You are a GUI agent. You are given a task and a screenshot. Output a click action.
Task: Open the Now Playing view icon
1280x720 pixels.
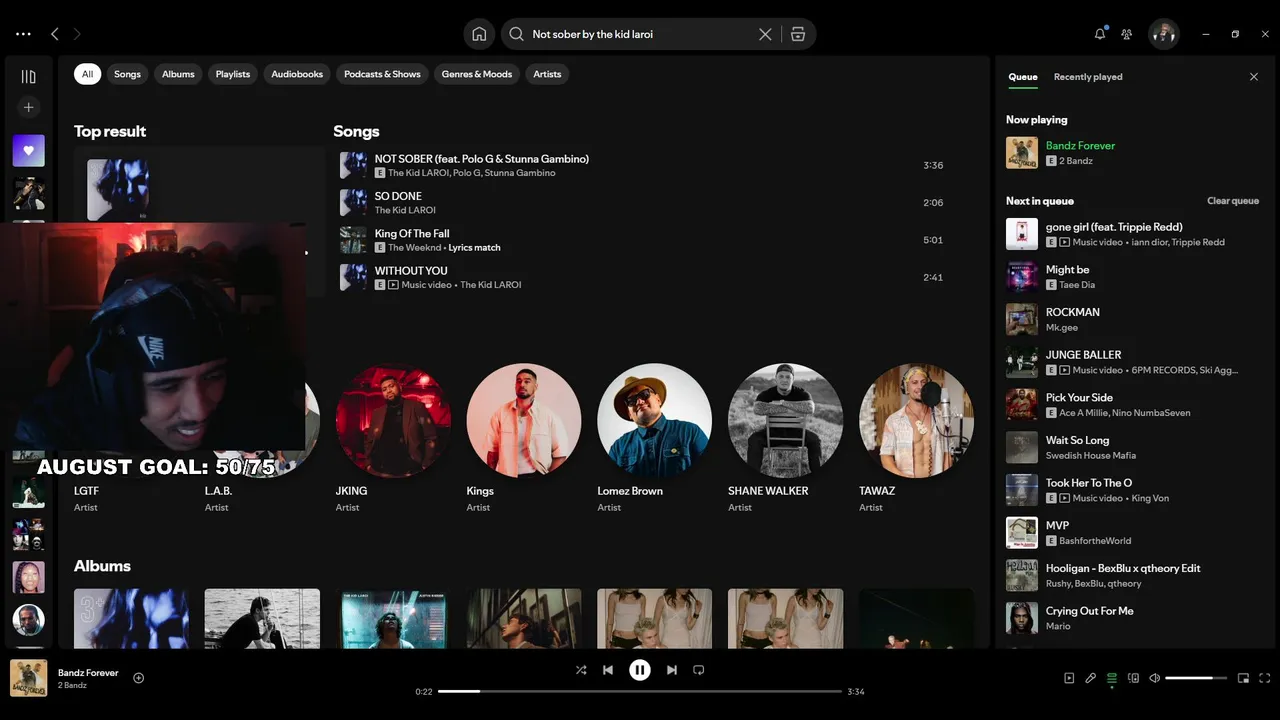point(1069,678)
